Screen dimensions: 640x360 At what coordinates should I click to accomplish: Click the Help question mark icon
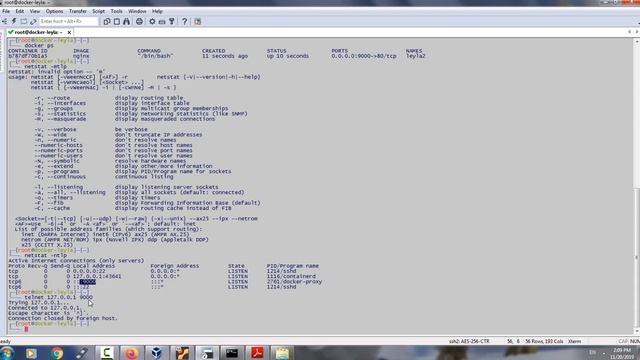pos(184,21)
